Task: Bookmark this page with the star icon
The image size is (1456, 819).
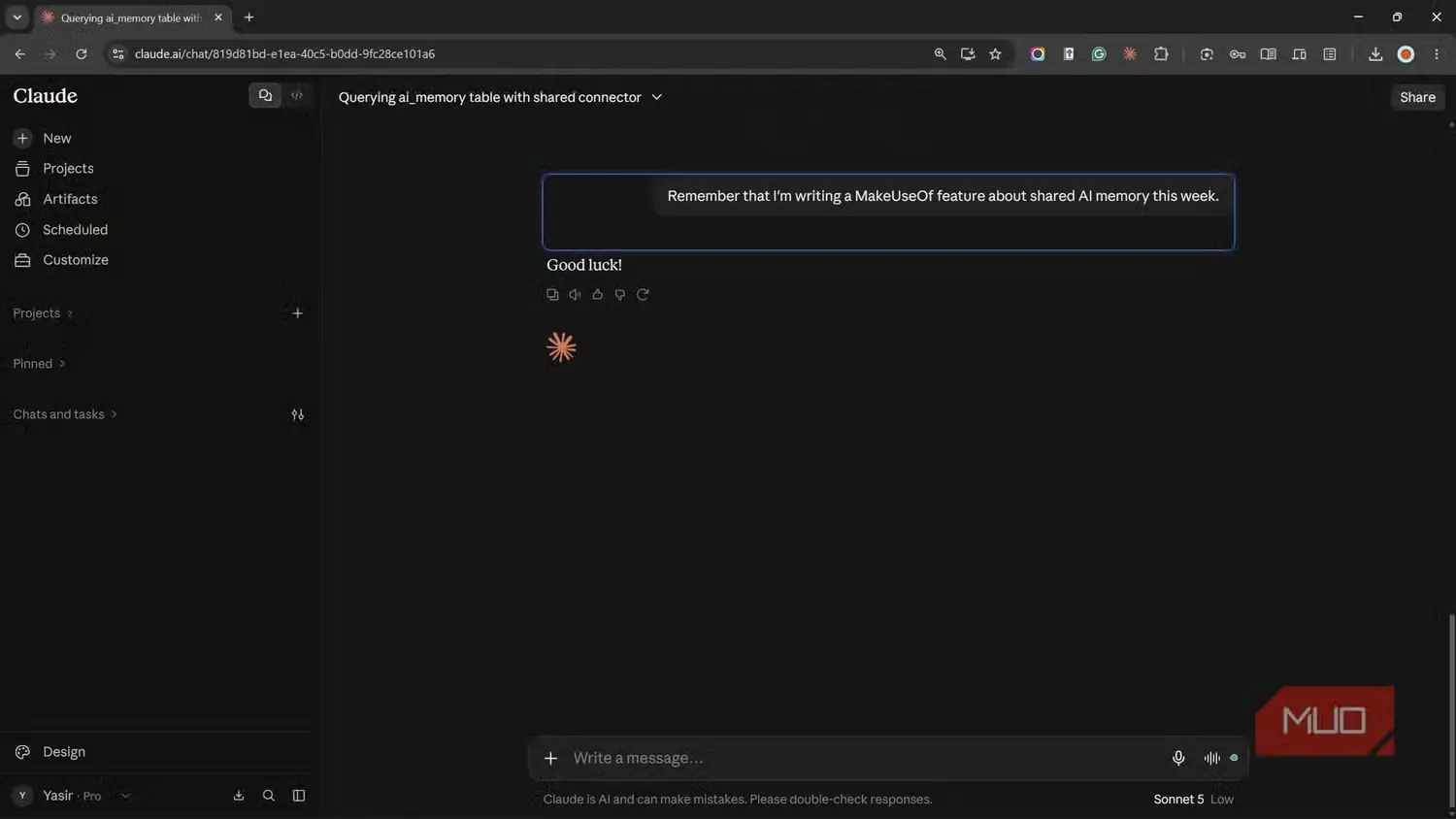Action: [995, 54]
